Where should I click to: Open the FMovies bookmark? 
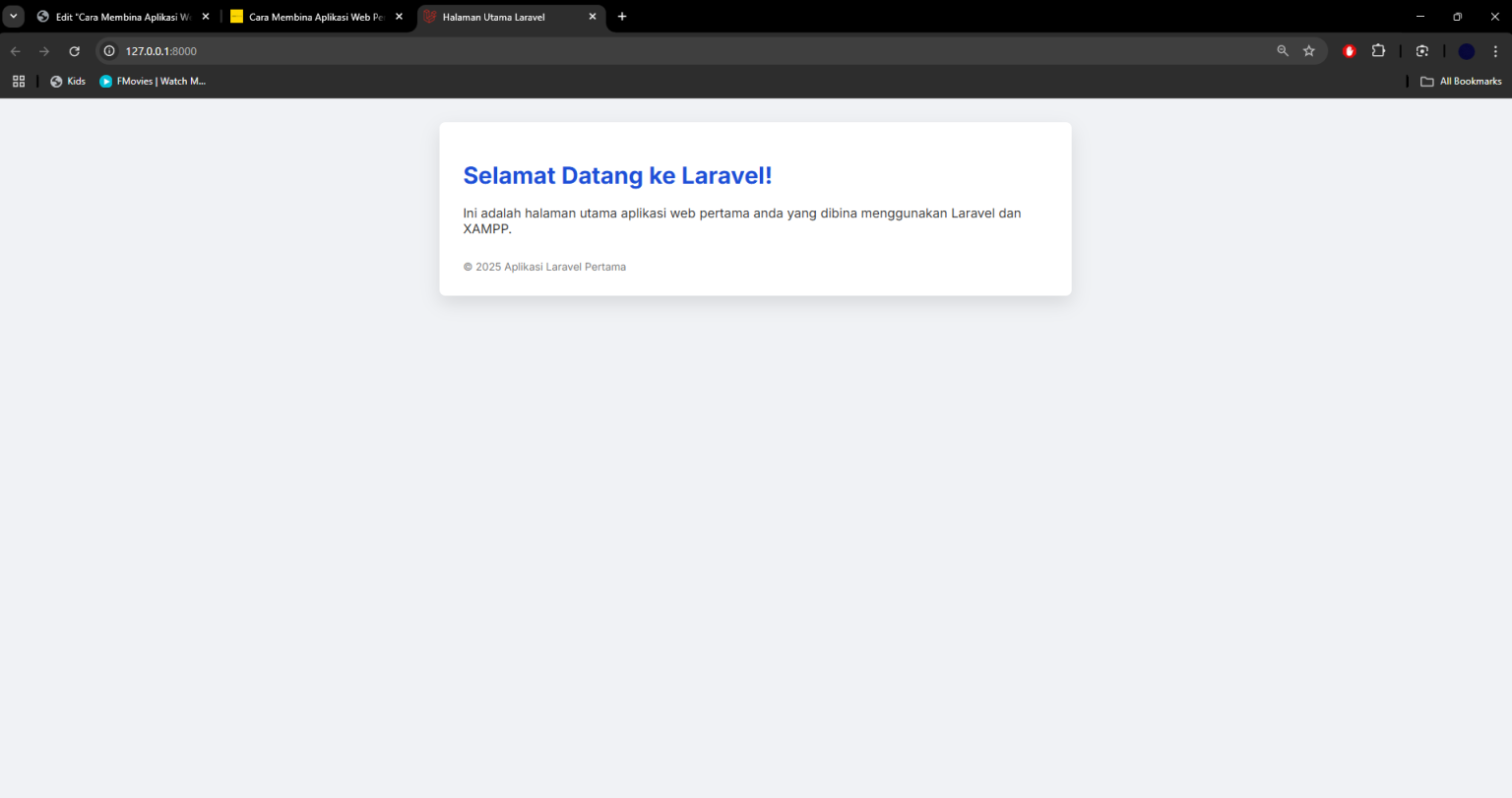coord(153,82)
